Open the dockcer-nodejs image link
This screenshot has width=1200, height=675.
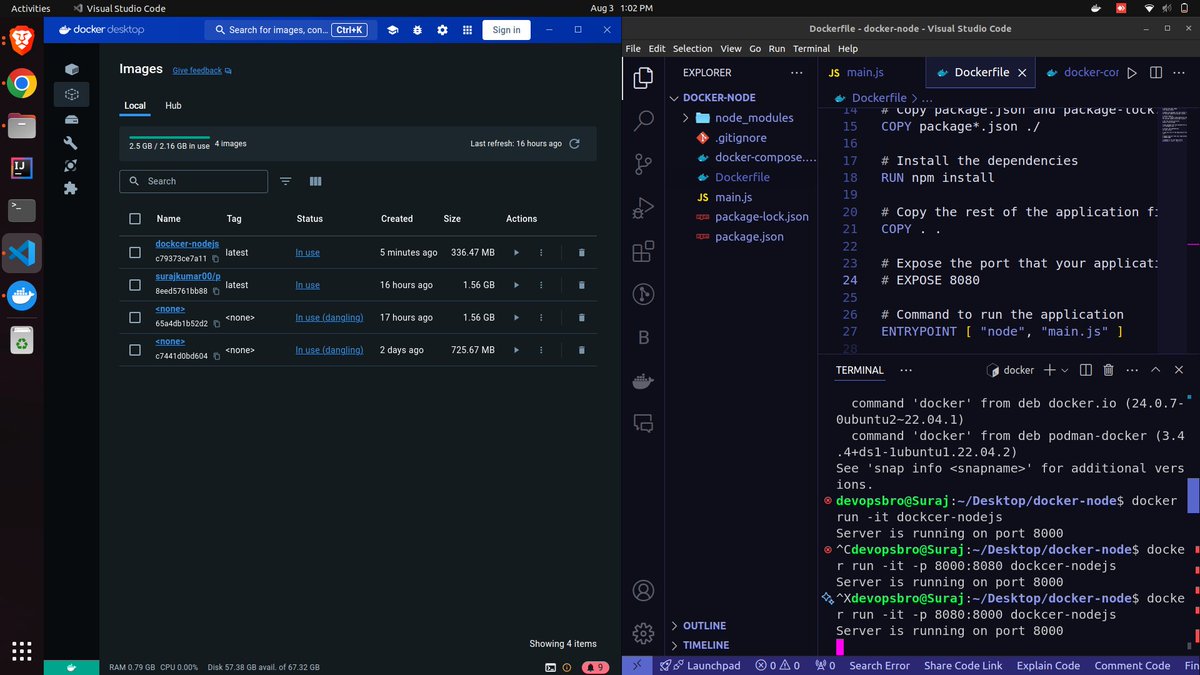(187, 245)
